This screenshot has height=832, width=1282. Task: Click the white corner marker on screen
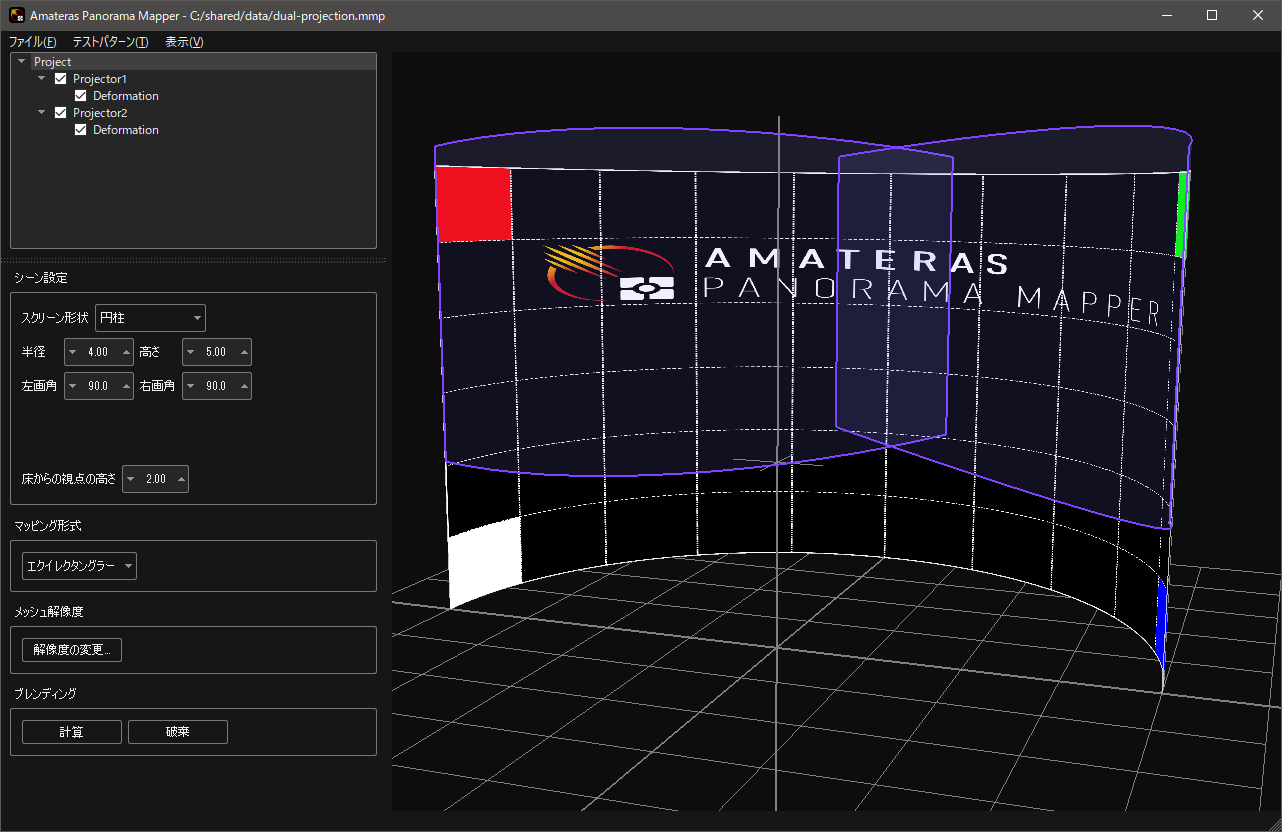[x=485, y=562]
